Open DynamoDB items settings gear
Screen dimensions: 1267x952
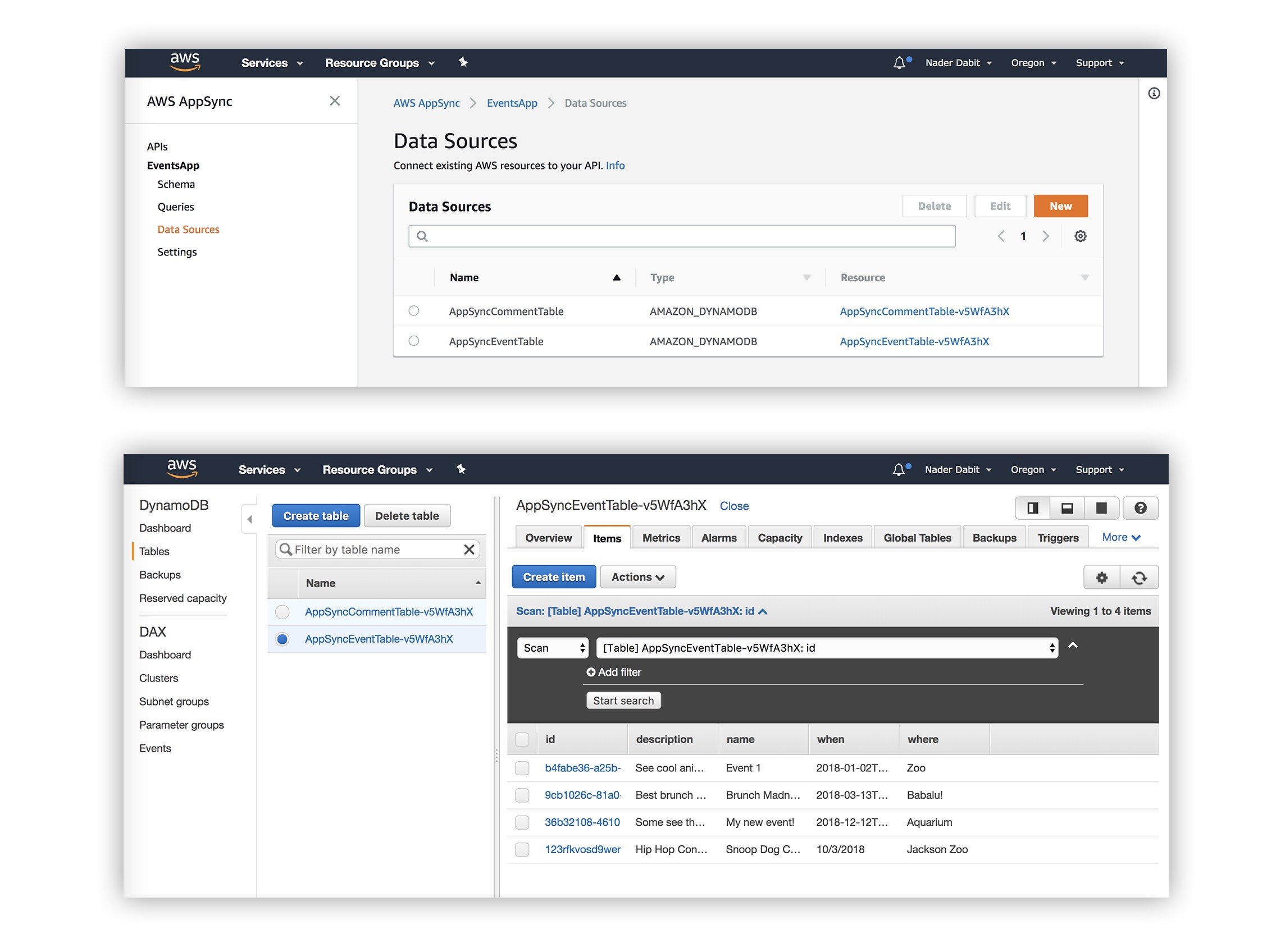1101,578
